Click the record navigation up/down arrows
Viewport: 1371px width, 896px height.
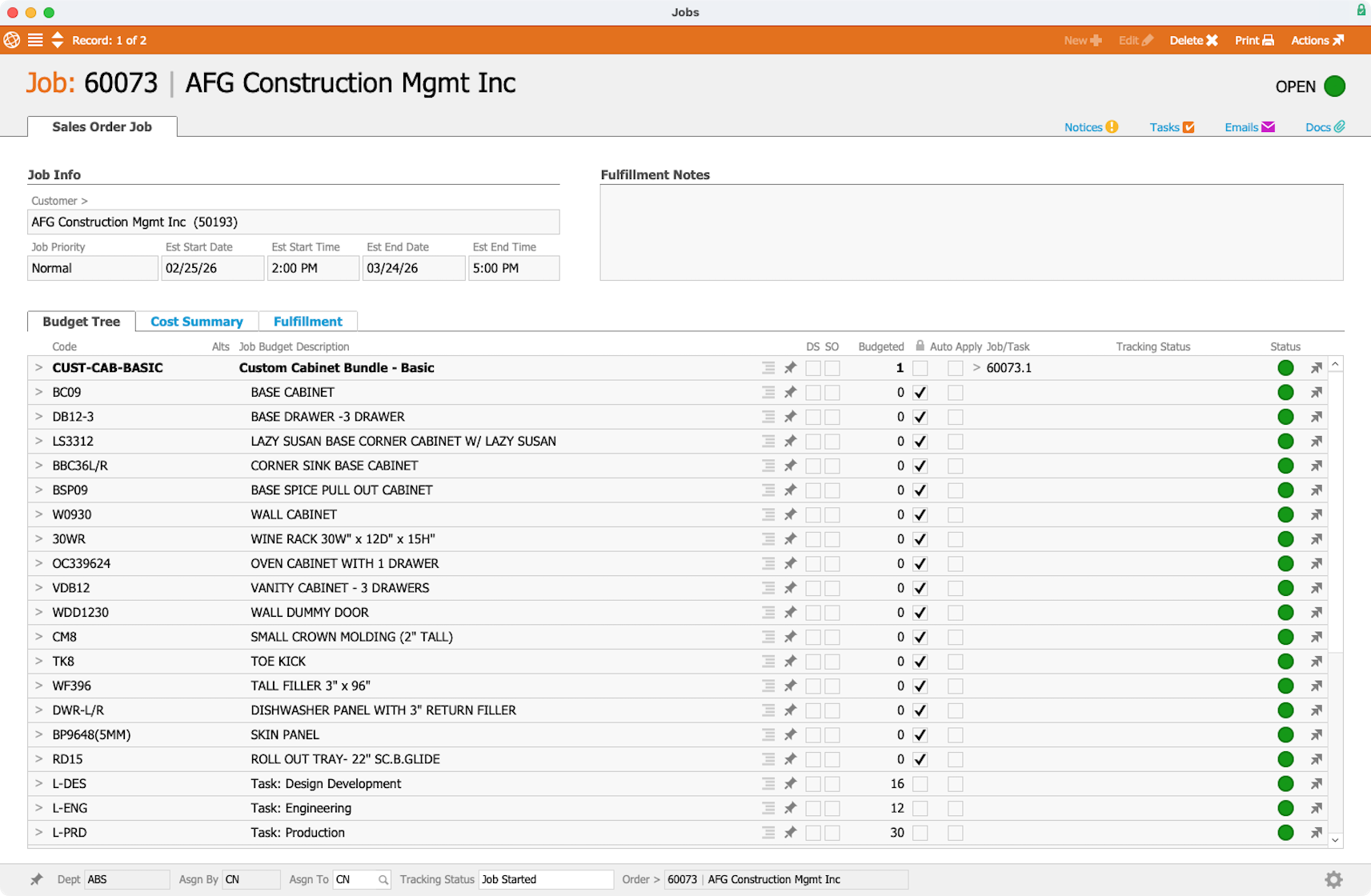point(58,40)
